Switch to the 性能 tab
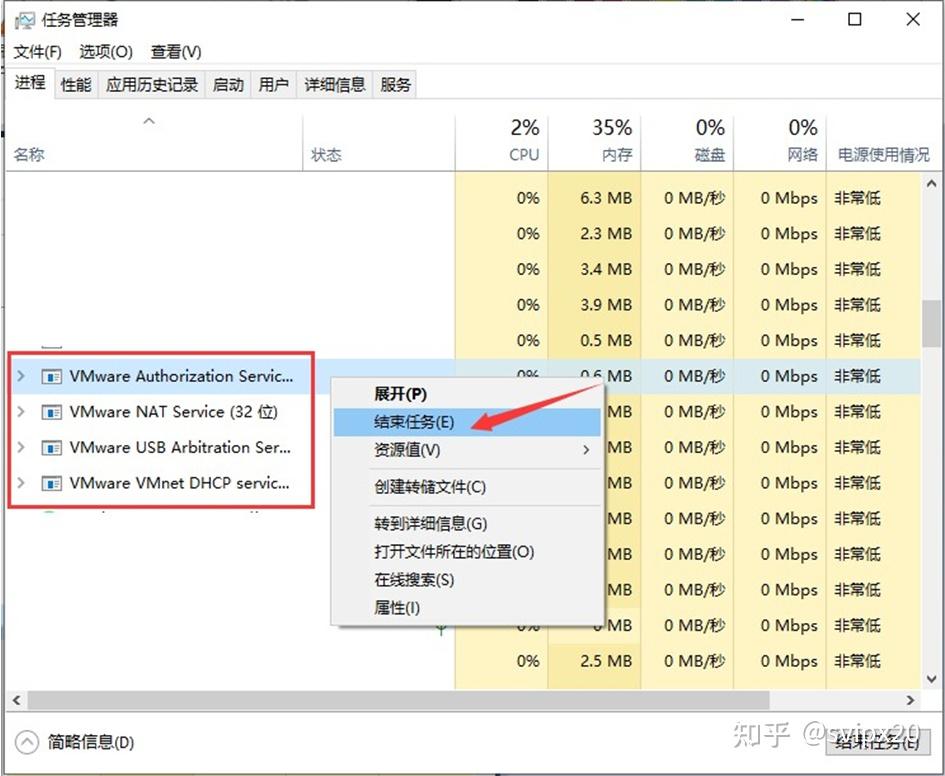This screenshot has height=776, width=945. [76, 84]
